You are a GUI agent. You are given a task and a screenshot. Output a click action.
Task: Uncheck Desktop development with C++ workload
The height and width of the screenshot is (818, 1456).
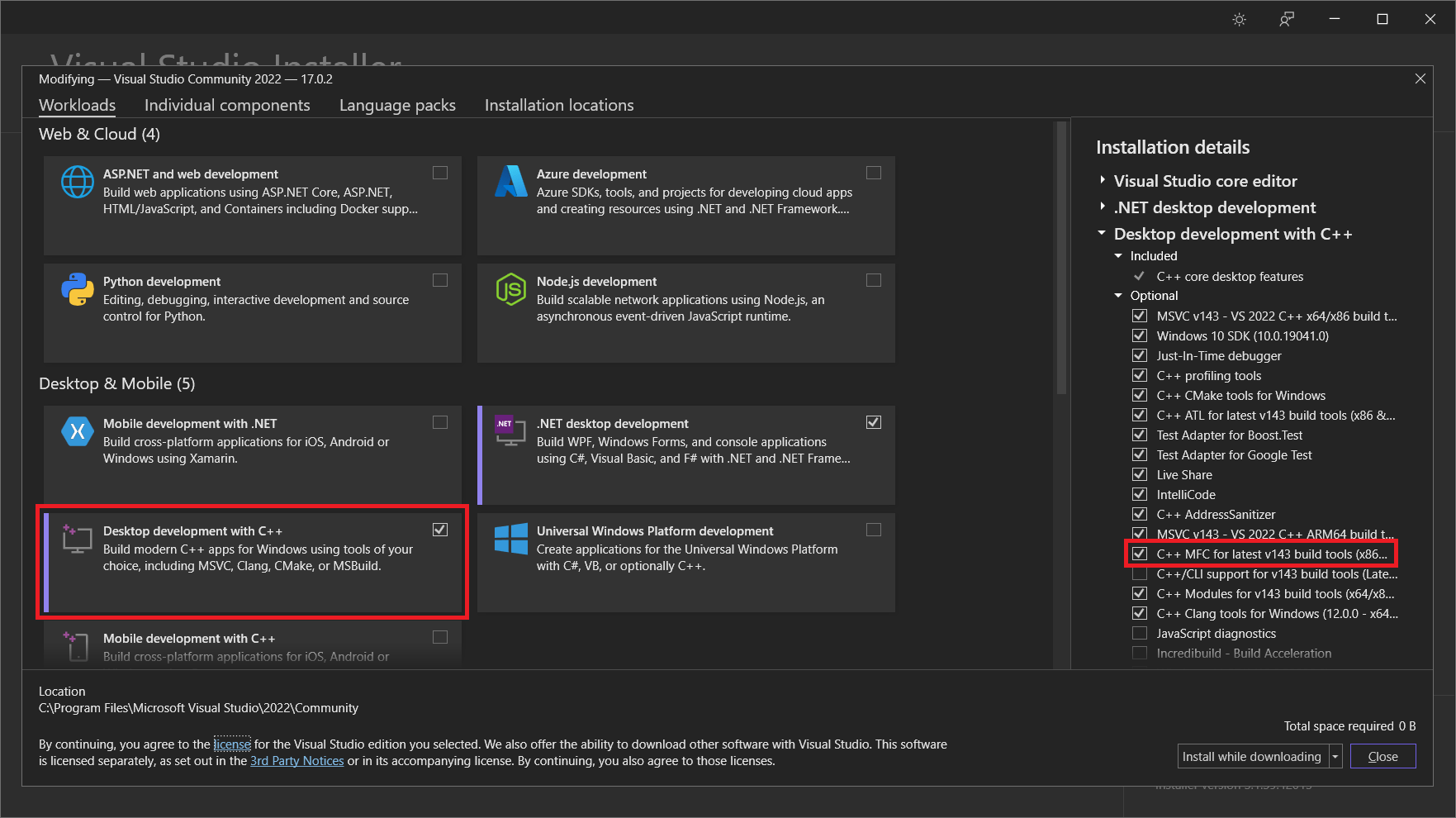point(440,530)
